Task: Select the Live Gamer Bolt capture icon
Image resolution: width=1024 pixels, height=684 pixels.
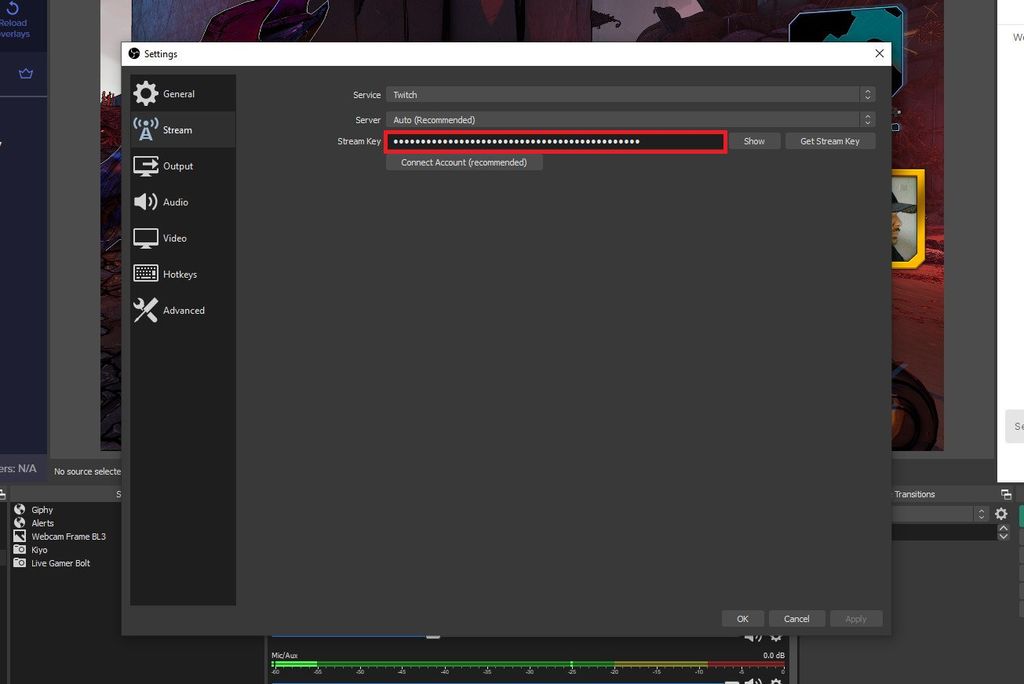Action: [20, 563]
